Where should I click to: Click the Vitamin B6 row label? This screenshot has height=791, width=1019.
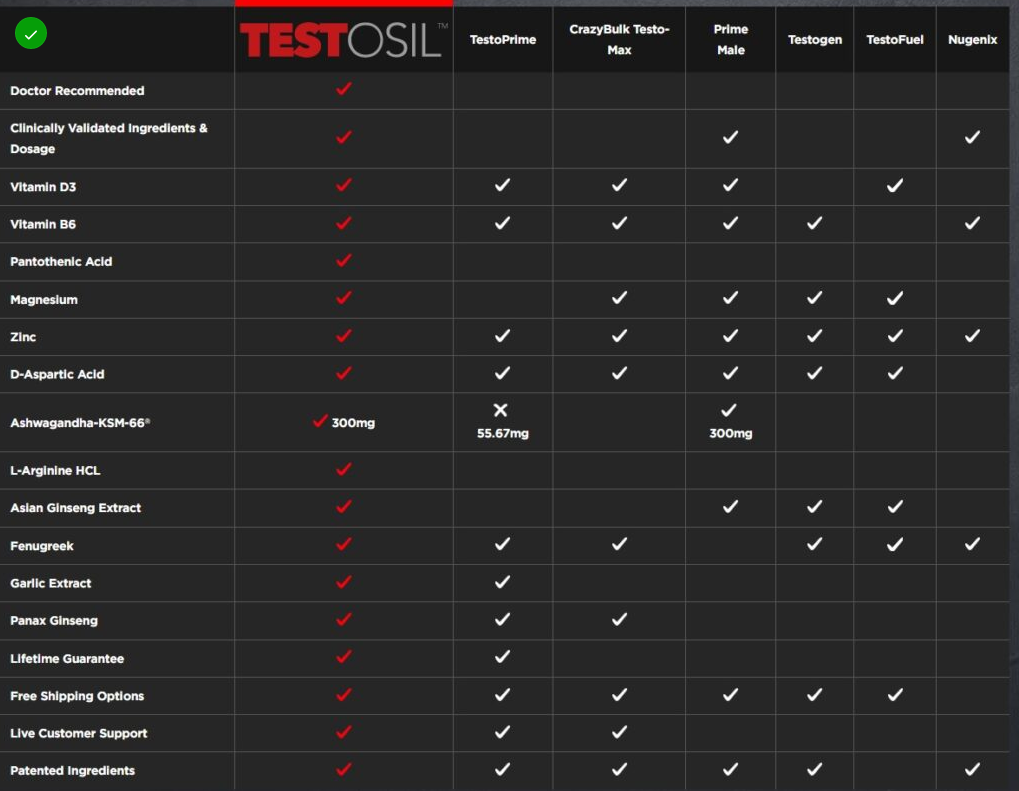point(43,224)
